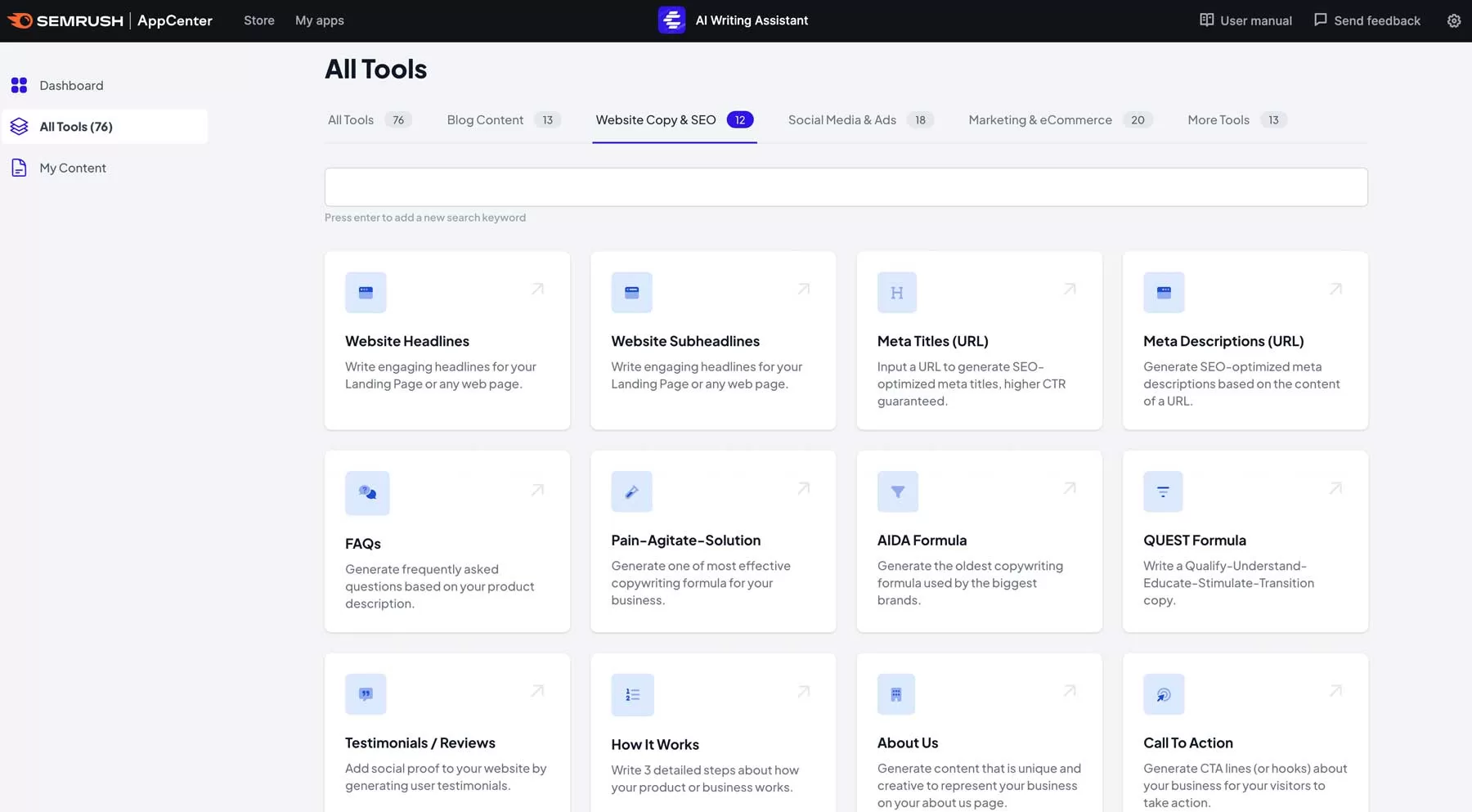The height and width of the screenshot is (812, 1472).
Task: Select the Social Media & Ads tab
Action: (x=841, y=120)
